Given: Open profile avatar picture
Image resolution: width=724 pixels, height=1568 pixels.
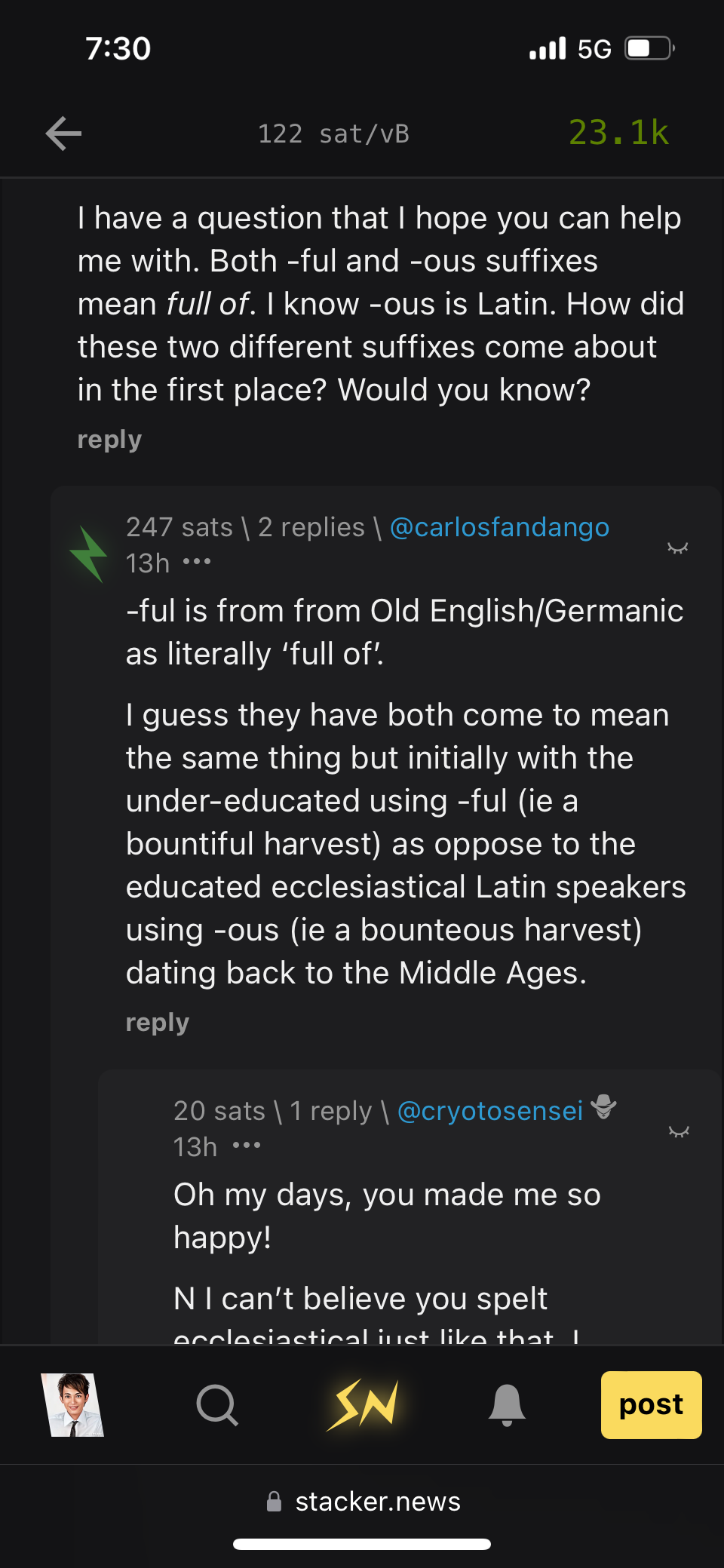Looking at the screenshot, I should click(x=72, y=1405).
